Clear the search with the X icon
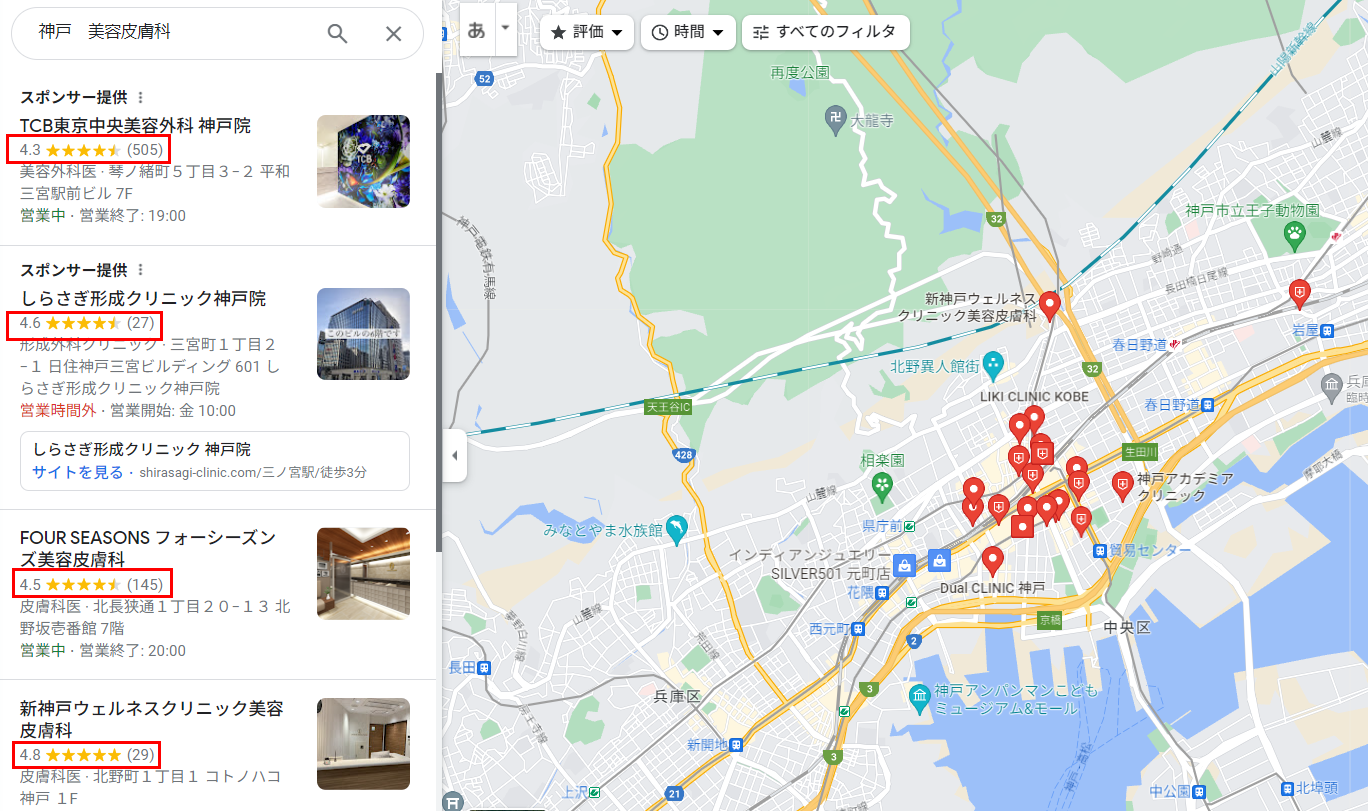The image size is (1368, 811). pyautogui.click(x=394, y=33)
